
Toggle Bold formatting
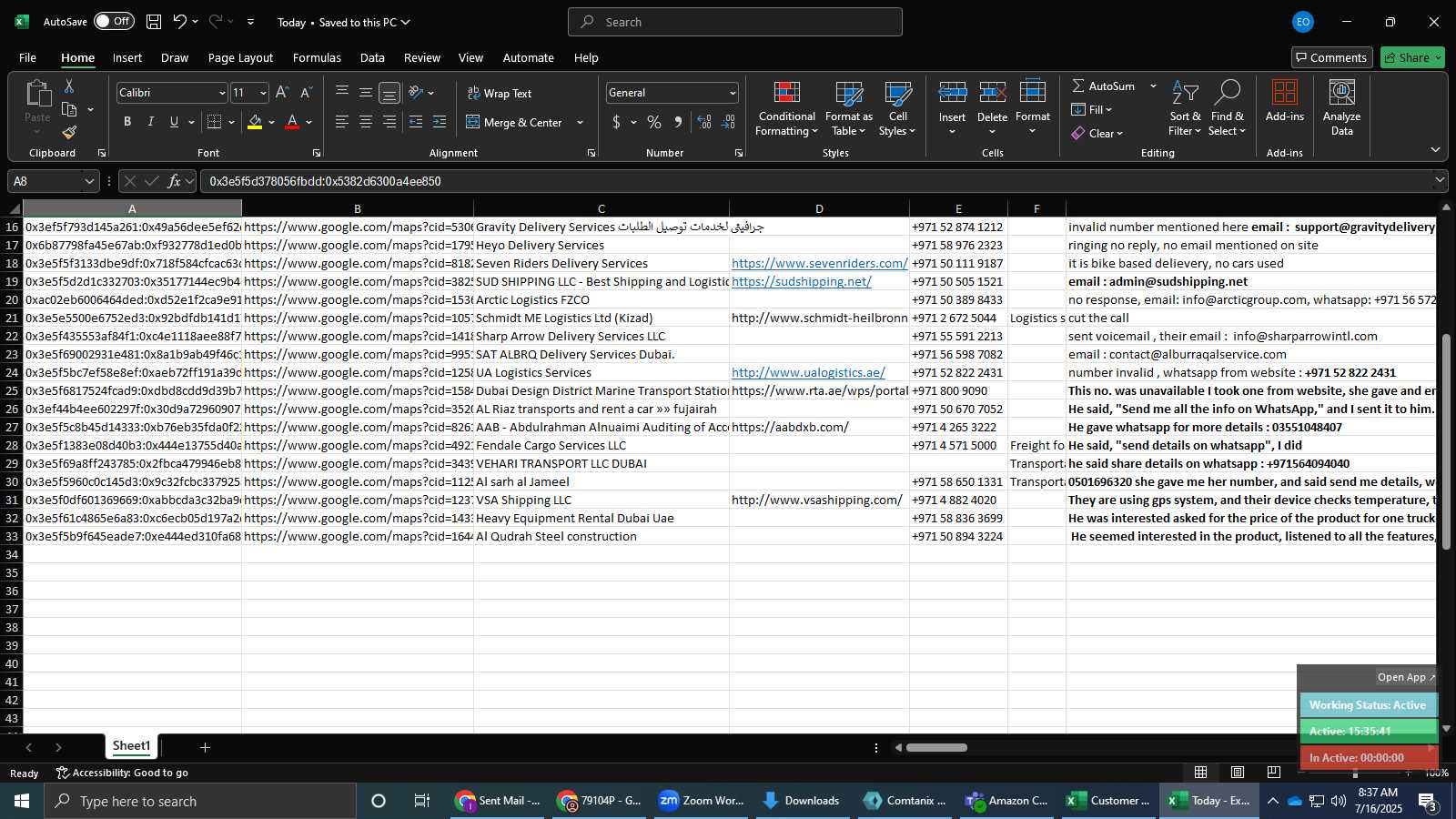[127, 122]
